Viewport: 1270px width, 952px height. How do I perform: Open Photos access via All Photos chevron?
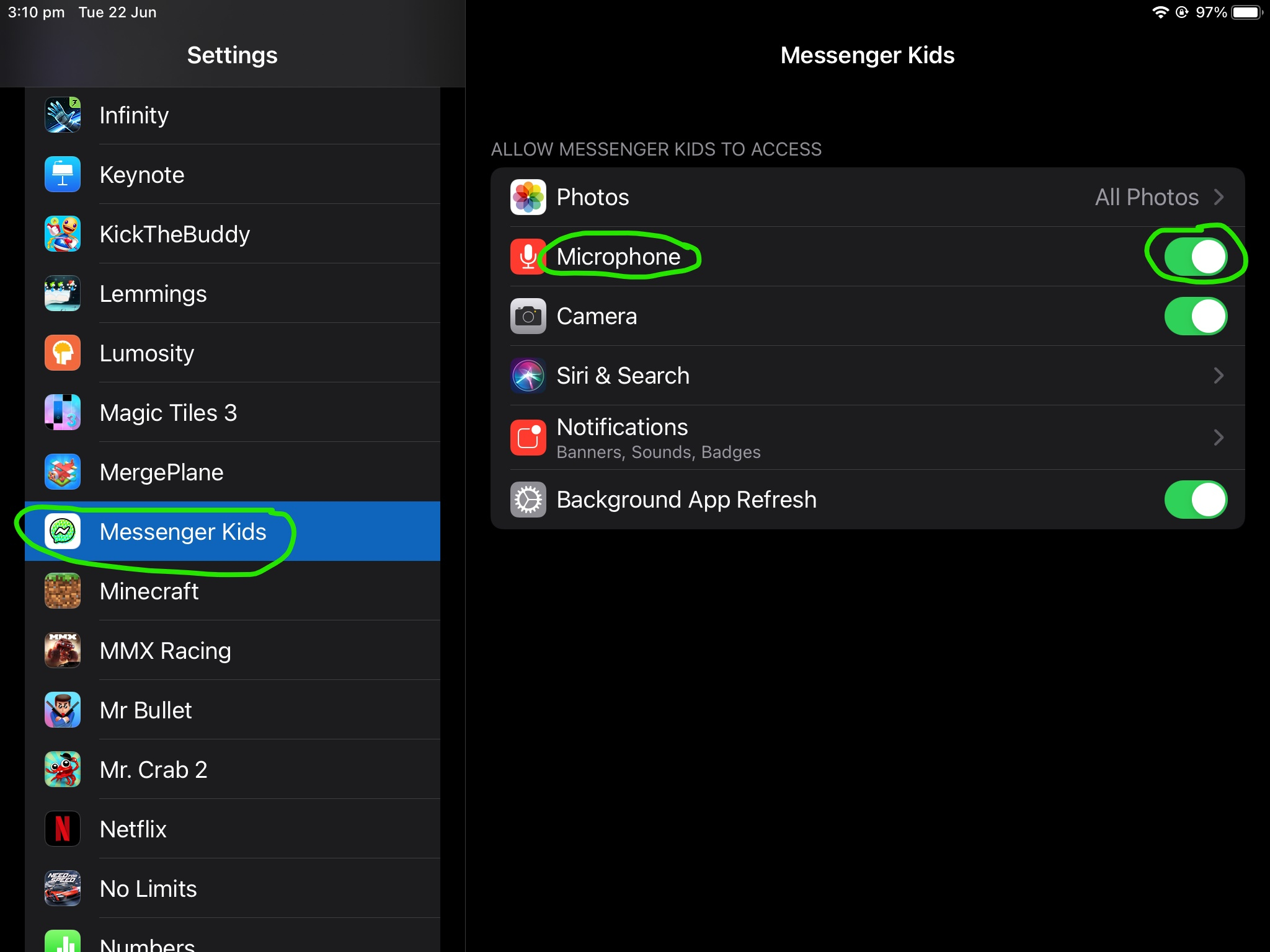tap(1218, 197)
